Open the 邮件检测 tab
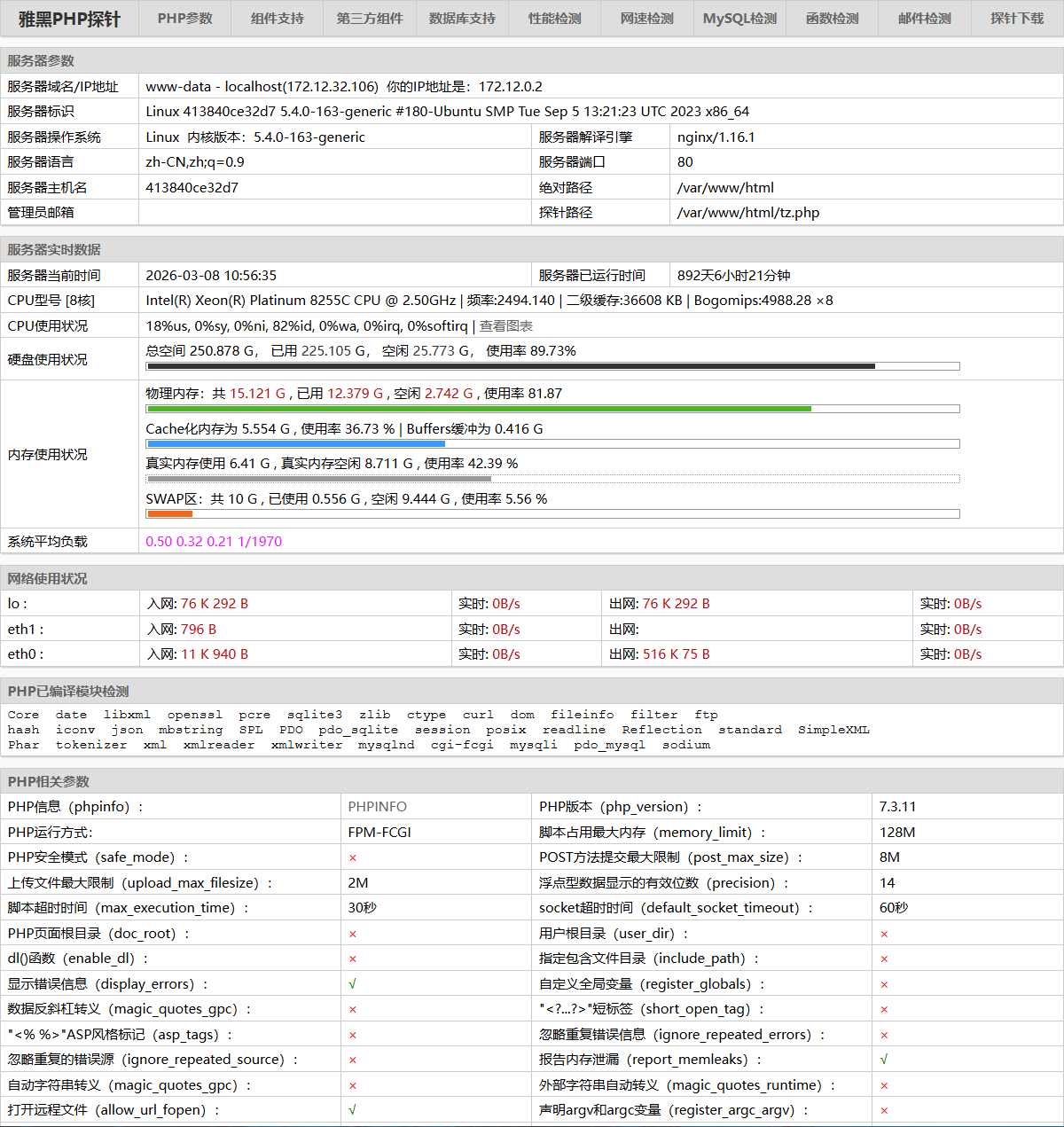The image size is (1064, 1127). click(924, 19)
